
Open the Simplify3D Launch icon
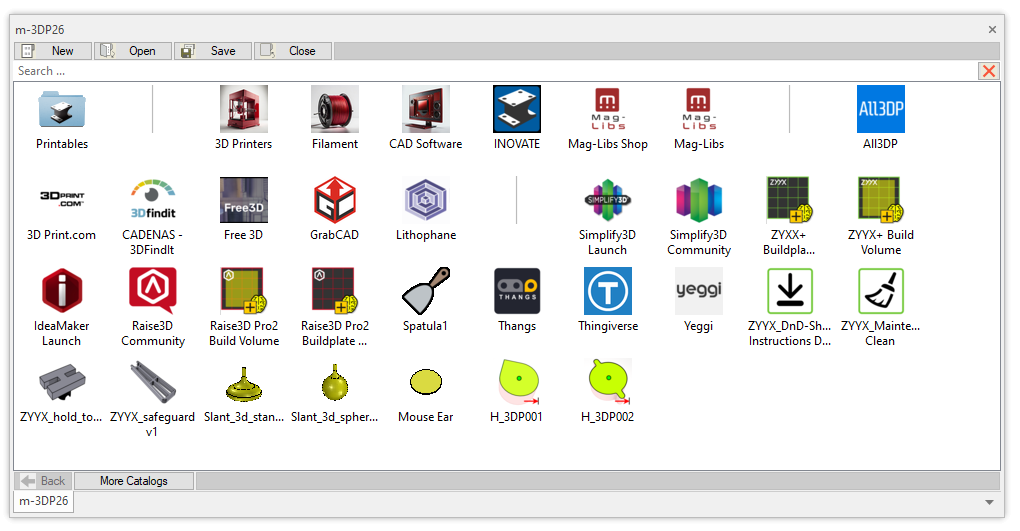[x=607, y=201]
